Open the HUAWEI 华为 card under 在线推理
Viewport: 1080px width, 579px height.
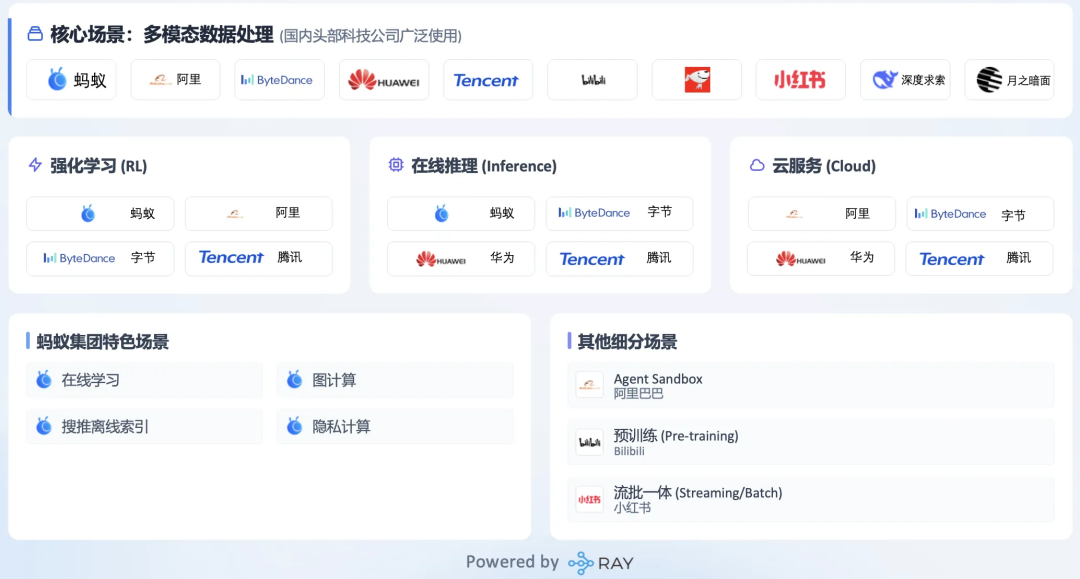coord(461,258)
